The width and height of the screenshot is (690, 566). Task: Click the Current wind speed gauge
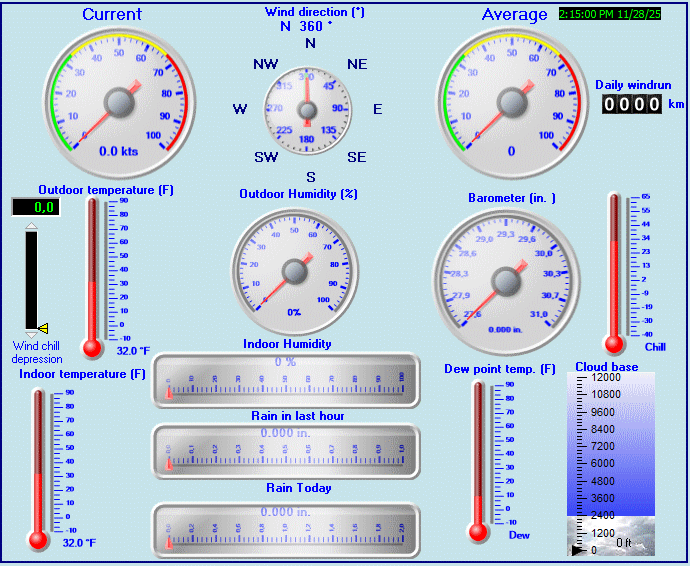click(x=119, y=101)
